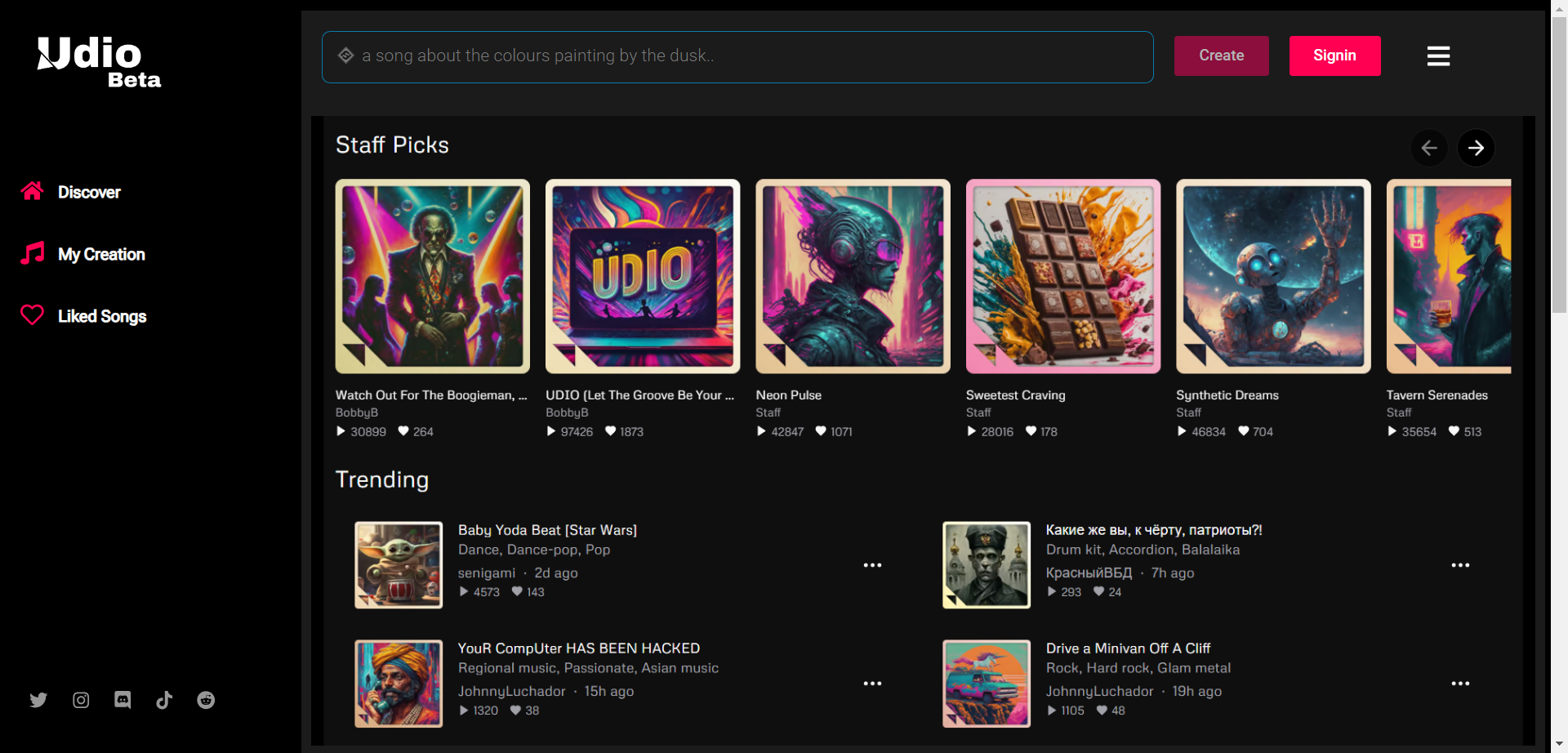
Task: Open the TikTok social link icon
Action: pyautogui.click(x=164, y=700)
